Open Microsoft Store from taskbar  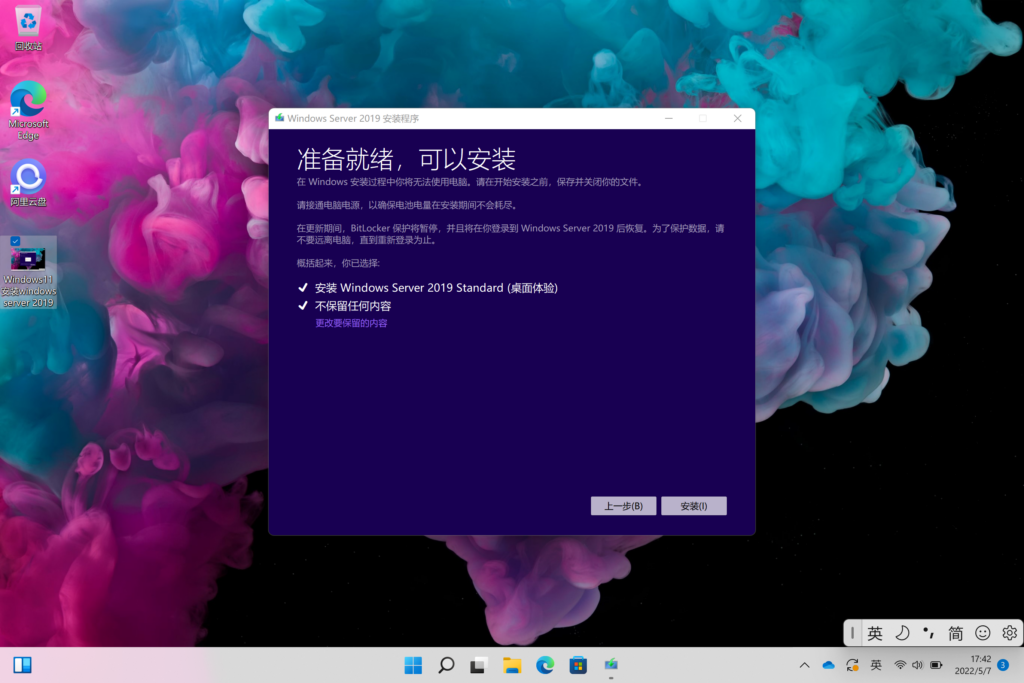577,665
